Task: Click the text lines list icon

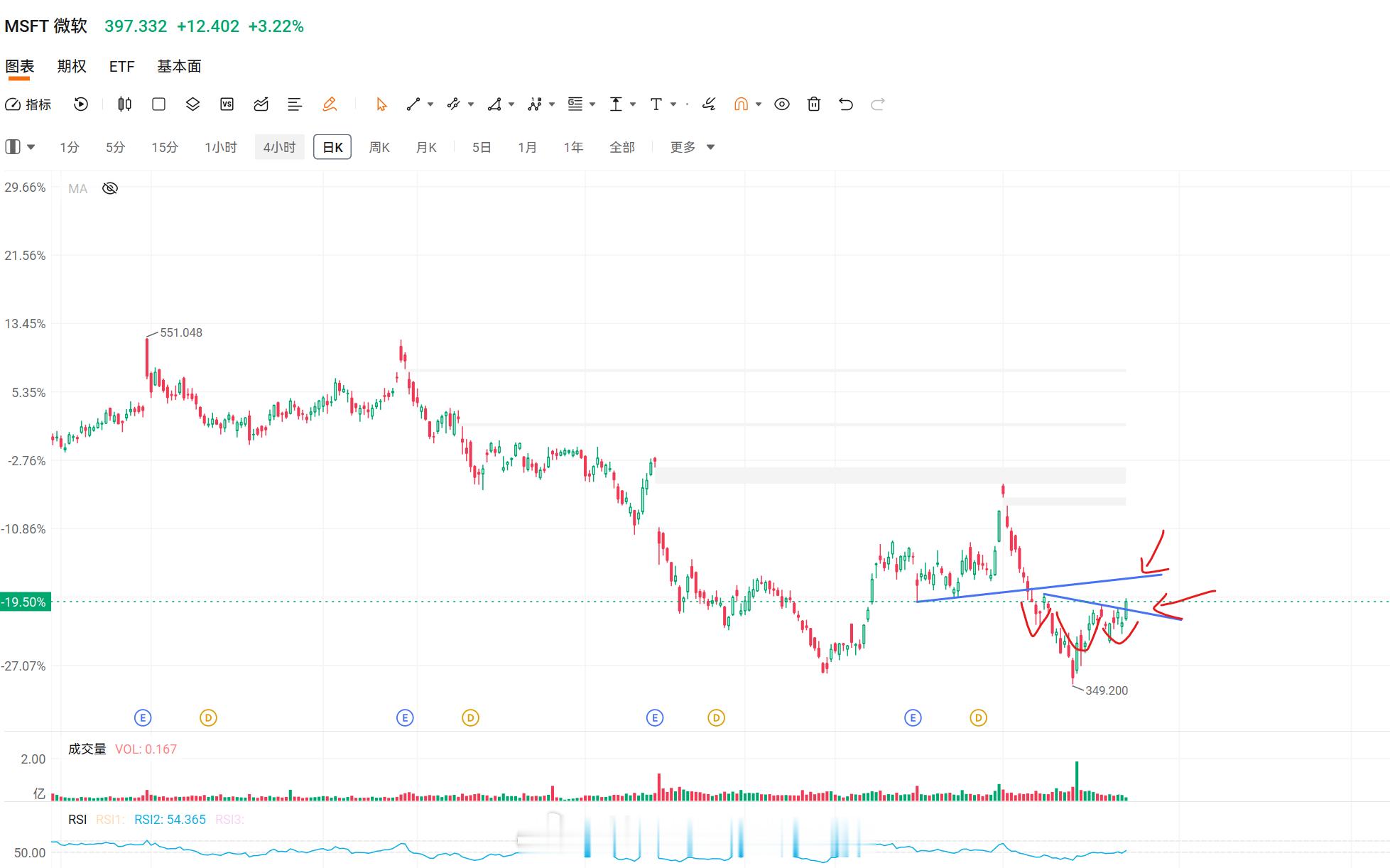Action: click(x=295, y=104)
